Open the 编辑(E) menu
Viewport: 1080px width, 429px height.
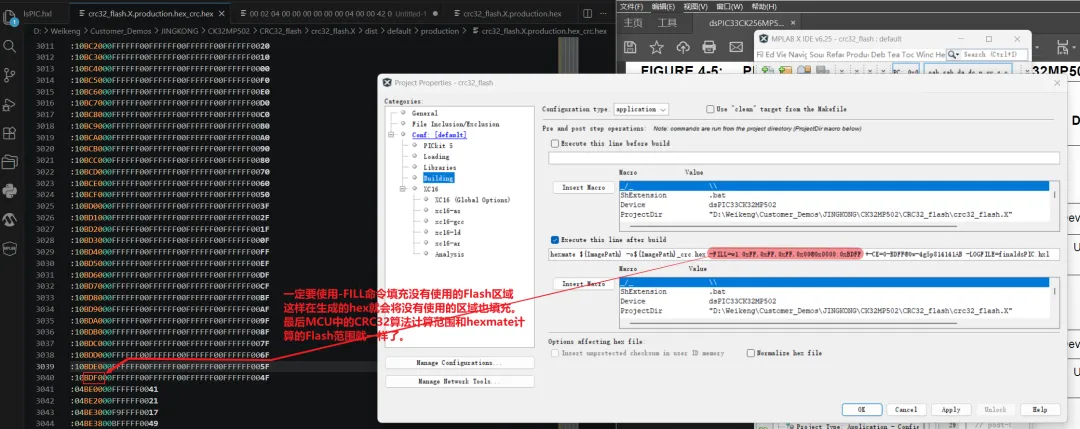point(663,6)
